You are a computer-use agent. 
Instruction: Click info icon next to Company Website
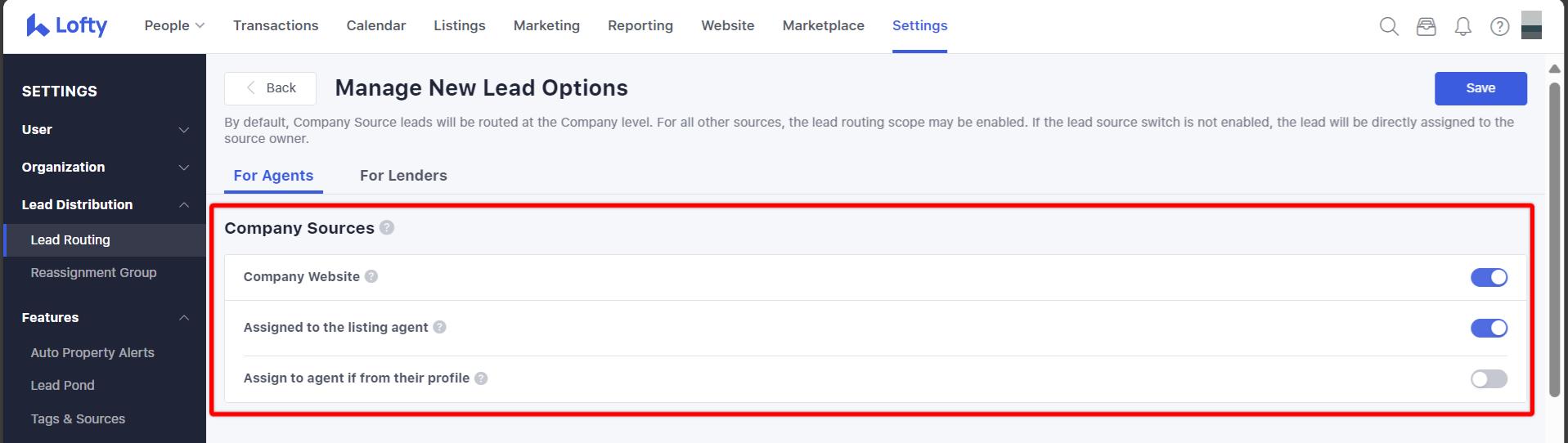[x=371, y=276]
